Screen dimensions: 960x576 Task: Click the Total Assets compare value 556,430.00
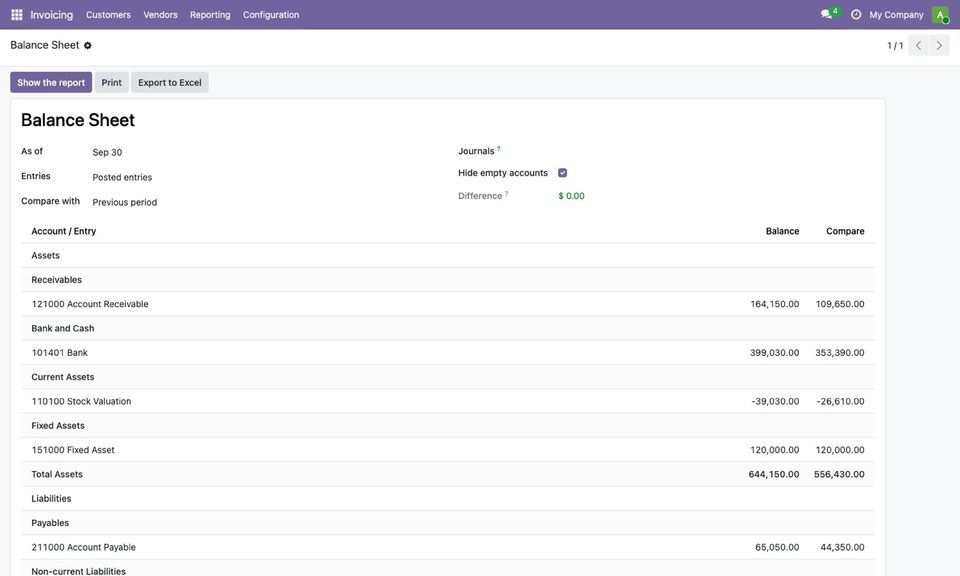839,474
